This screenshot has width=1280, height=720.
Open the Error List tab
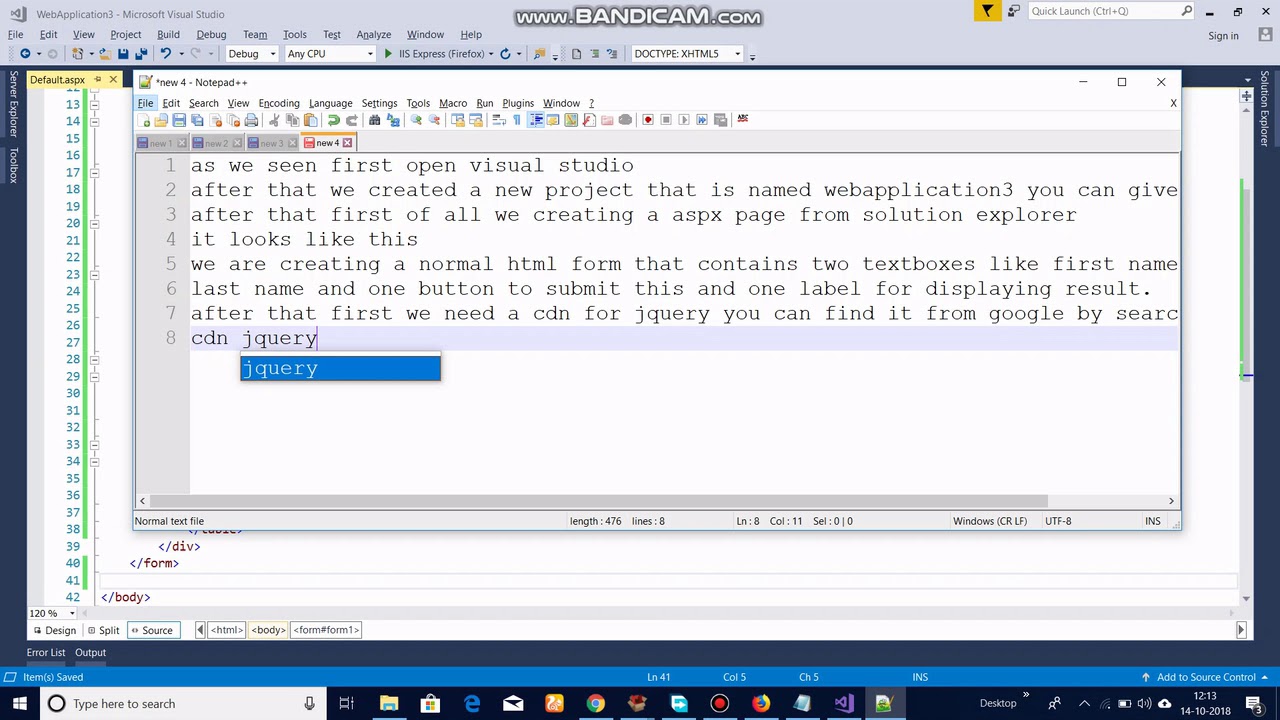[x=46, y=653]
